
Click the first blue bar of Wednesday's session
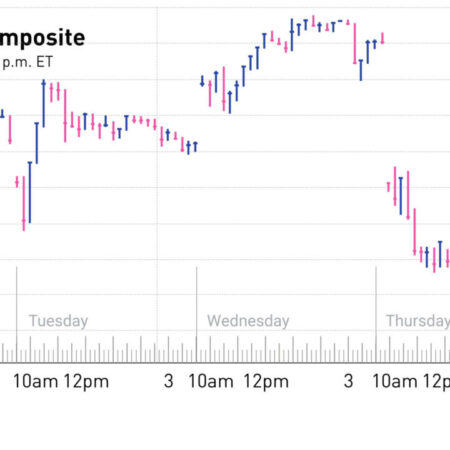pyautogui.click(x=202, y=81)
